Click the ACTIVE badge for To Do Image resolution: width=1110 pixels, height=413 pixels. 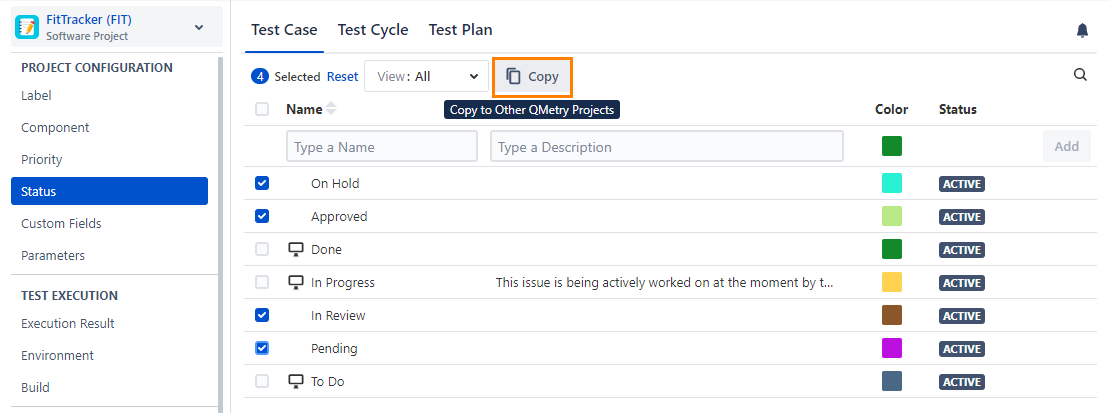coord(962,383)
